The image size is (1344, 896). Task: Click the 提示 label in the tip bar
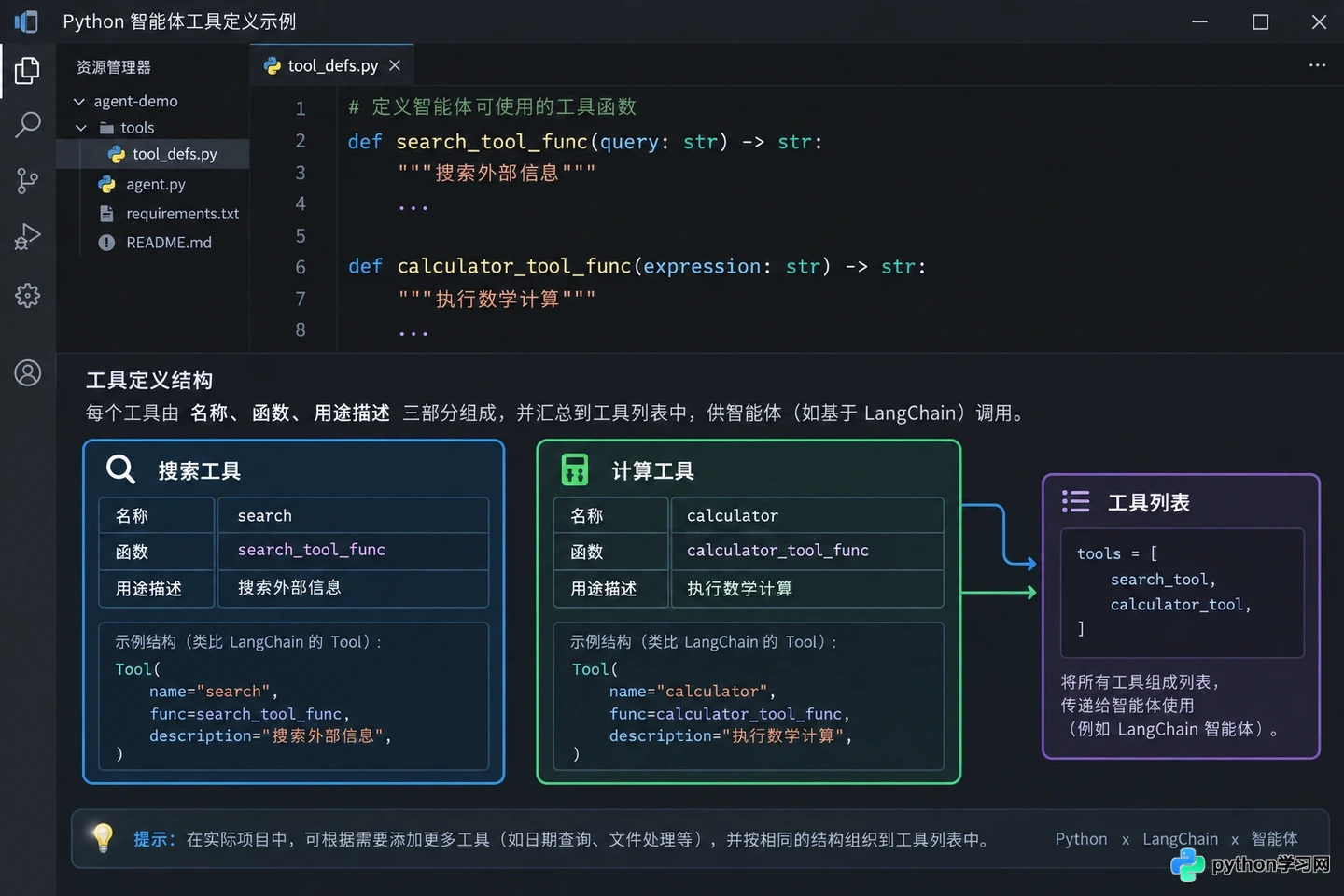point(154,839)
